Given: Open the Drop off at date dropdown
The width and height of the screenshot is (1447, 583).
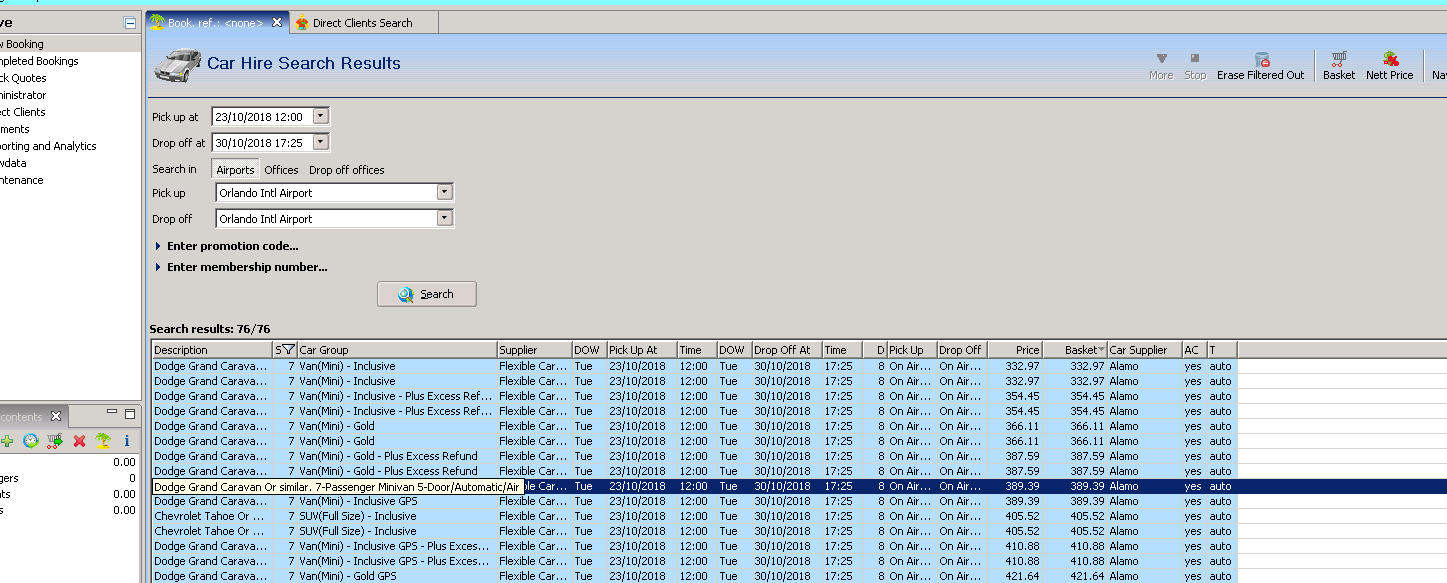Looking at the screenshot, I should point(320,142).
